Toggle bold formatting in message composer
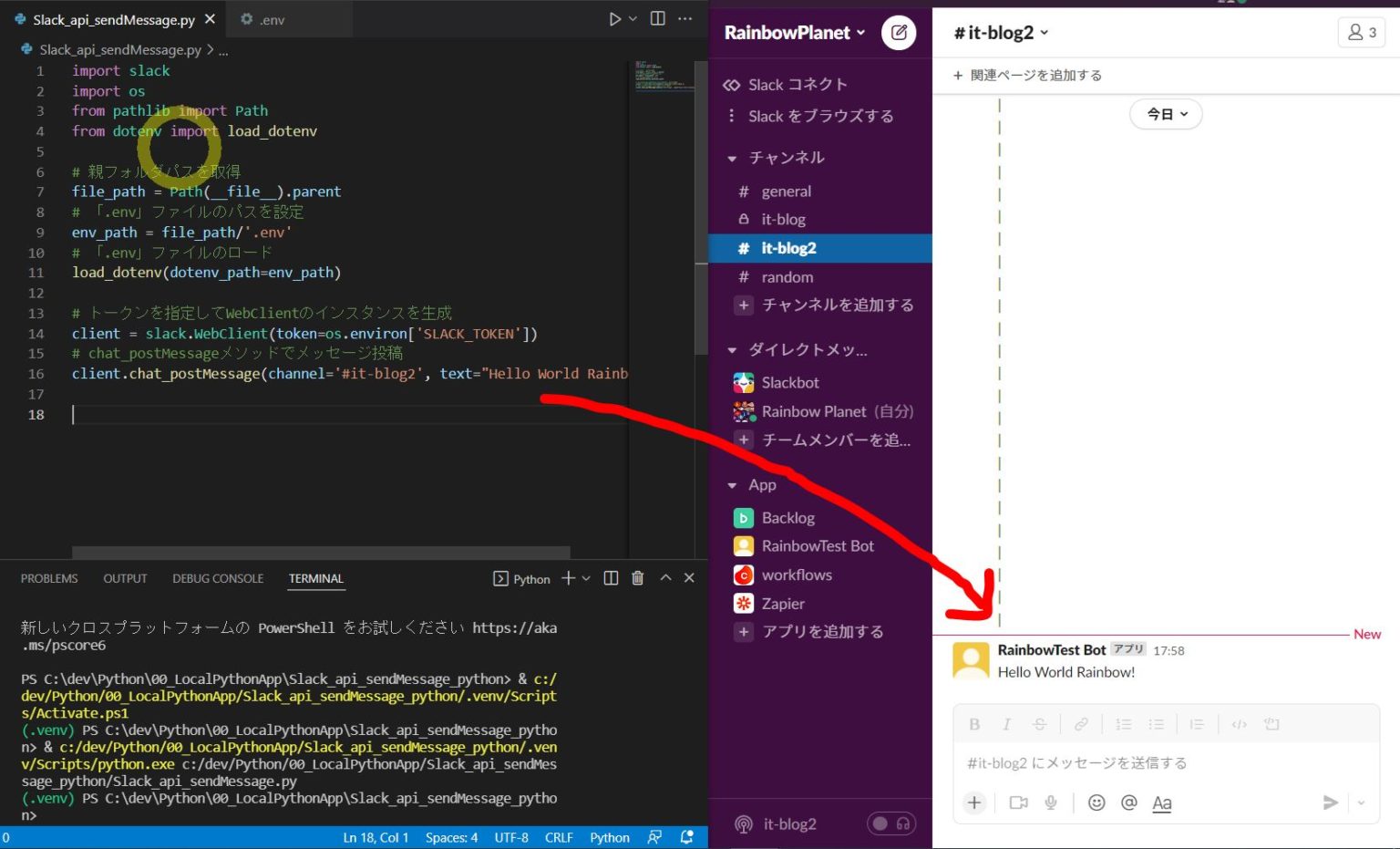 pyautogui.click(x=974, y=724)
